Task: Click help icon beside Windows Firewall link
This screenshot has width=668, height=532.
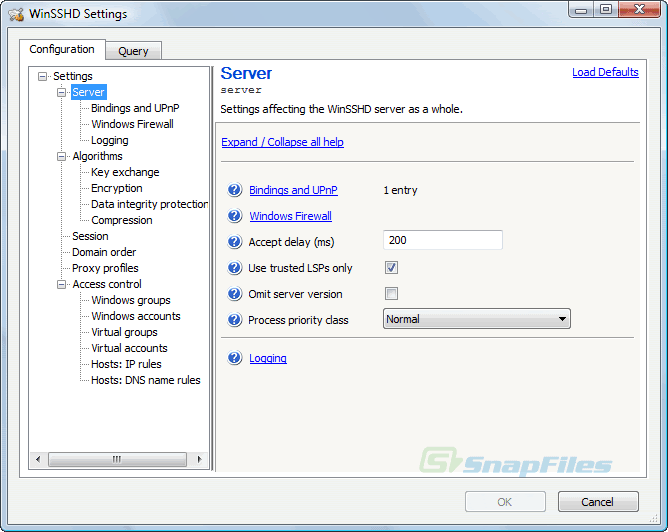Action: tap(234, 216)
